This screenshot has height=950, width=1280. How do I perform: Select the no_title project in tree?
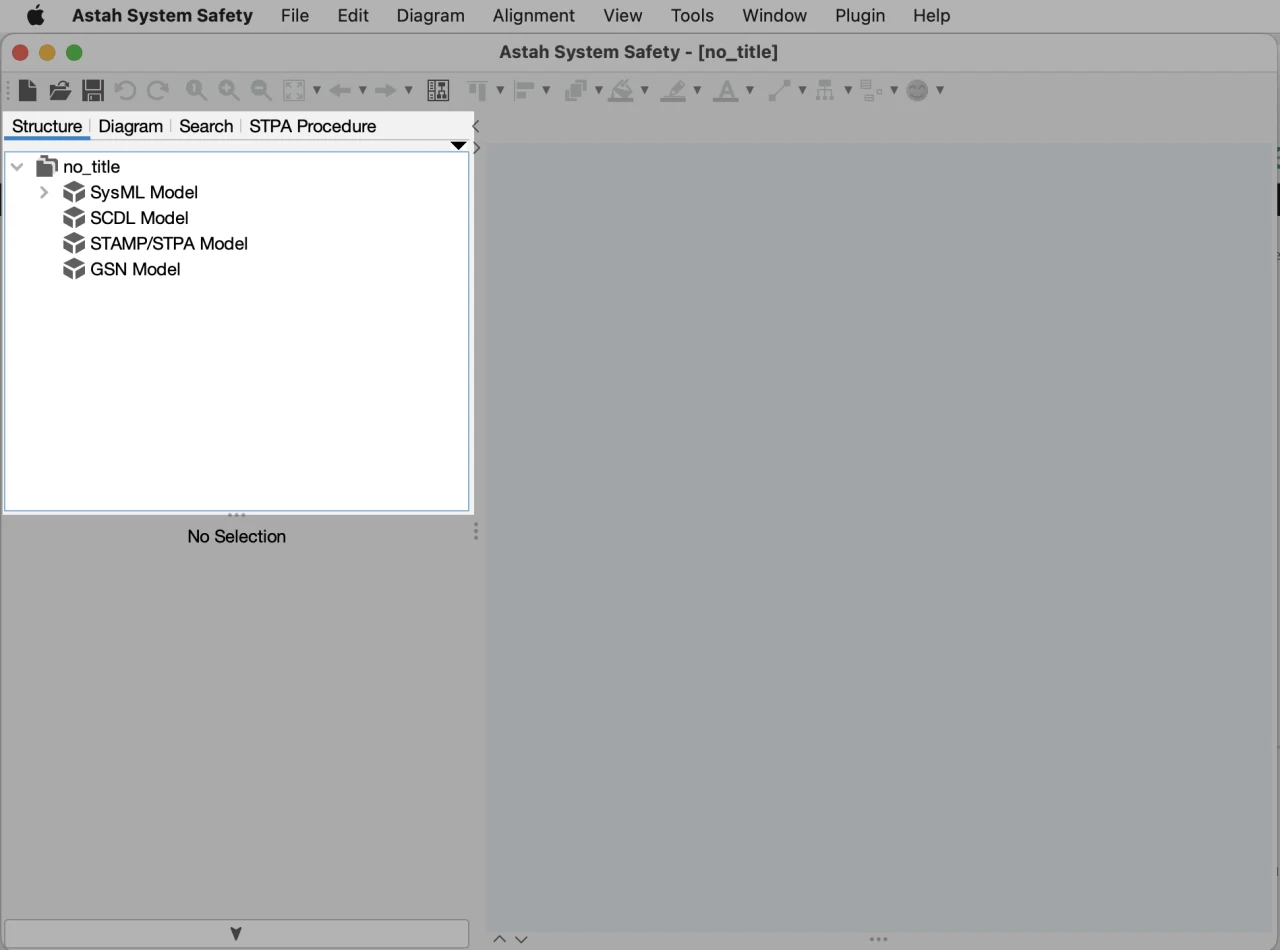(x=91, y=167)
